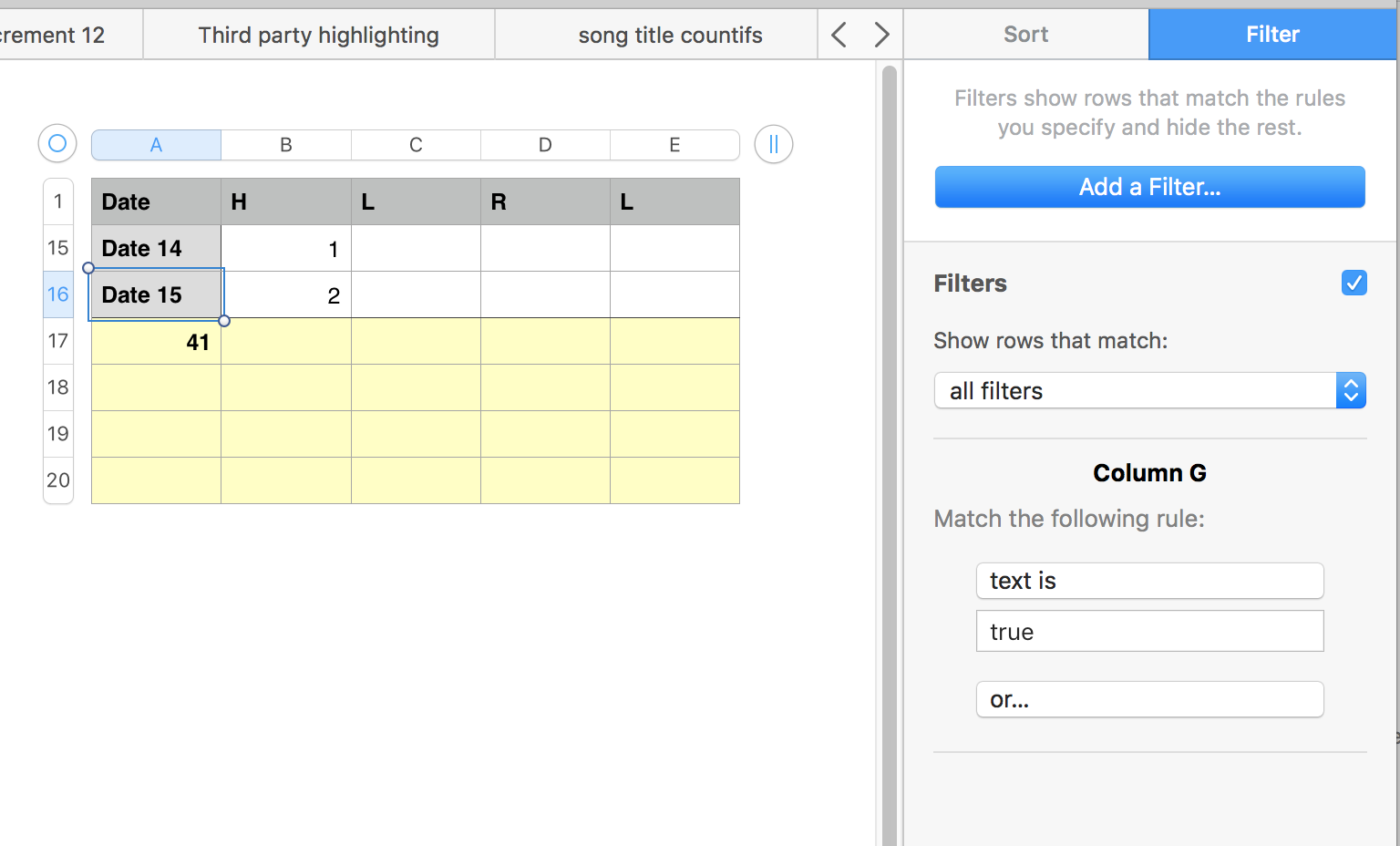Click the "Add a Filter…" button
The image size is (1400, 846).
(x=1149, y=187)
